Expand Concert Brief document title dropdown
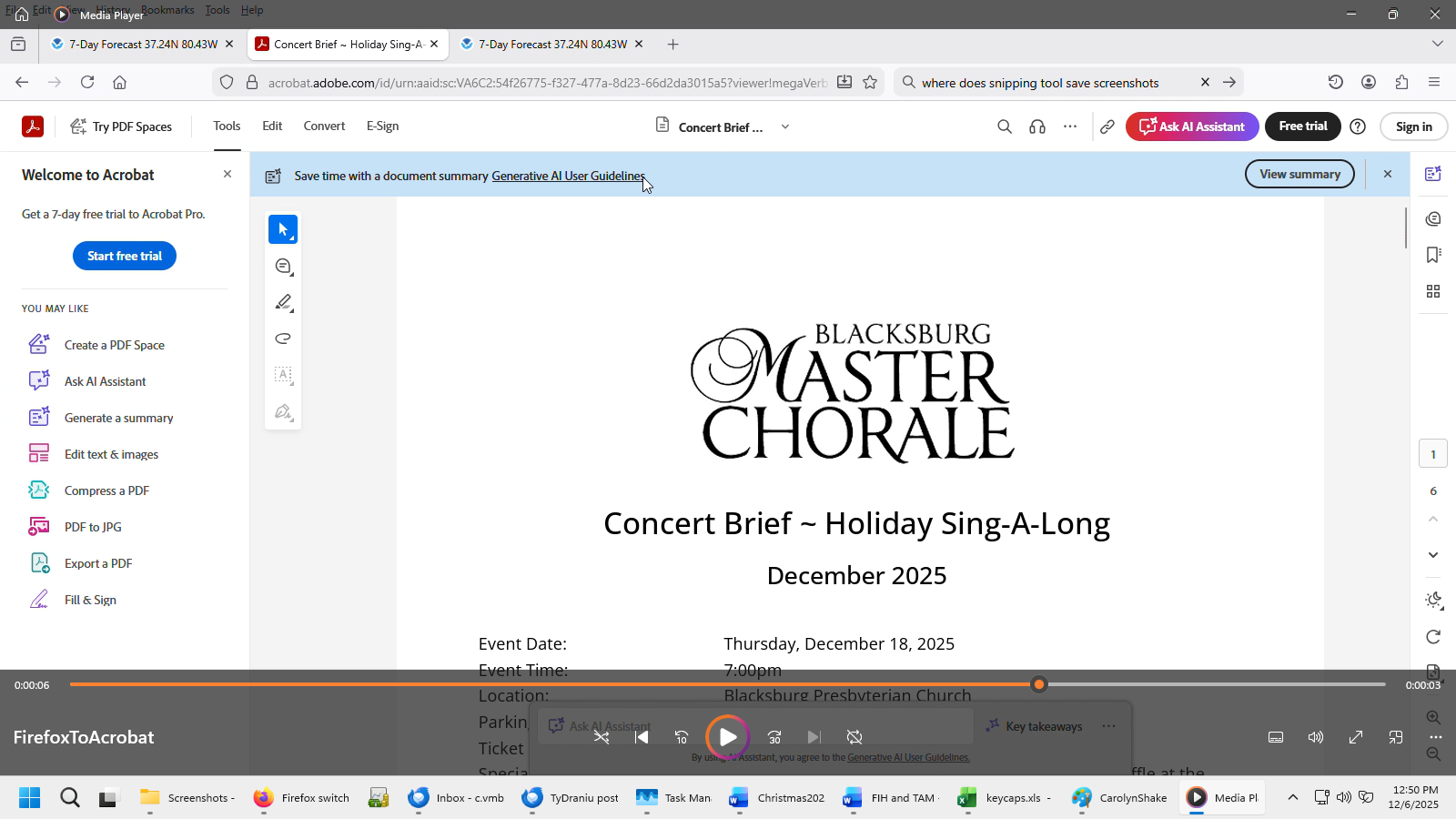The height and width of the screenshot is (819, 1456). (785, 126)
